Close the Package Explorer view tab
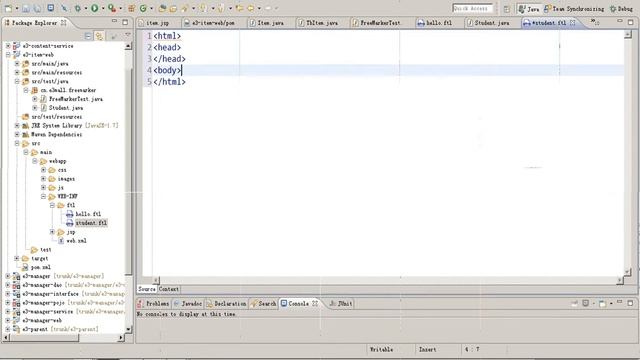Screen dimensions: 640x360 tap(64, 23)
